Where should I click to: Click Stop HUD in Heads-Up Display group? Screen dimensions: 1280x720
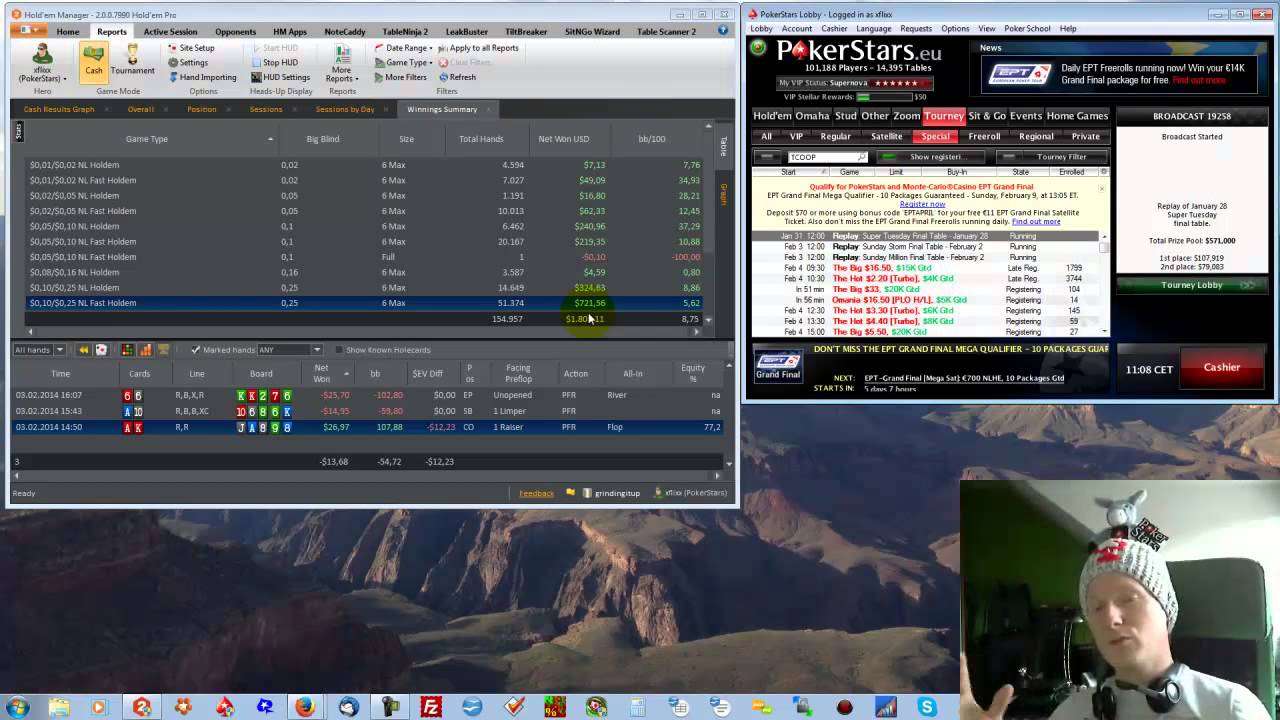[x=273, y=62]
